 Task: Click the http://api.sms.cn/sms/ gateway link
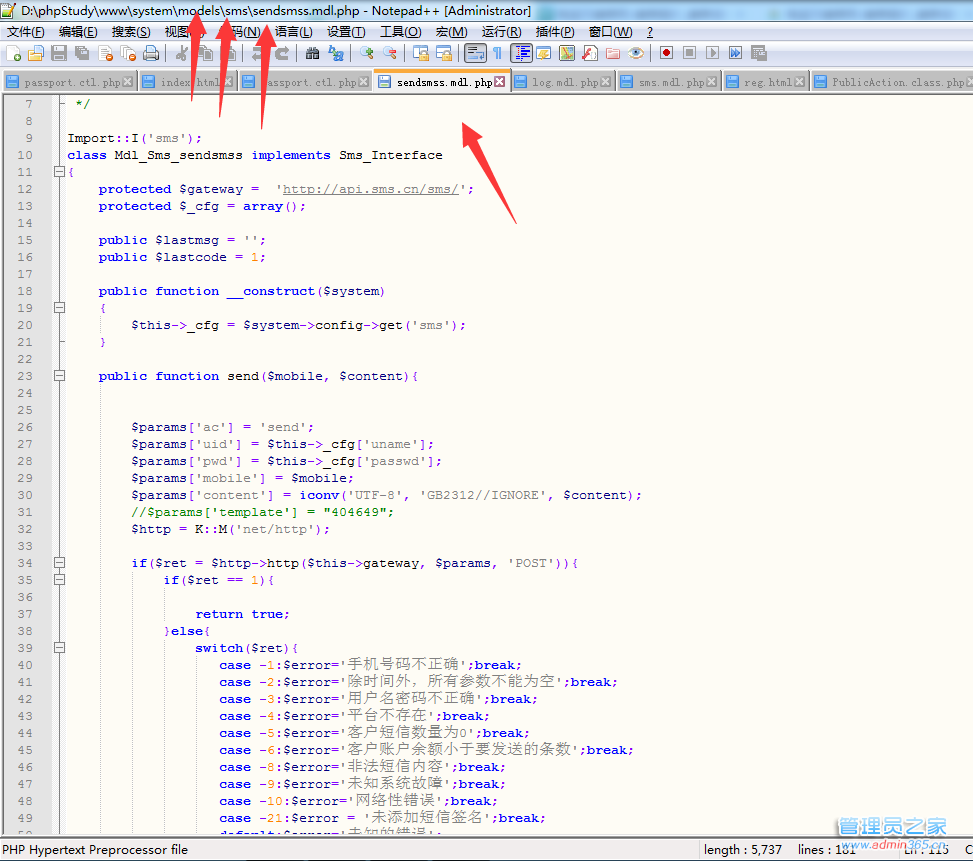point(370,189)
